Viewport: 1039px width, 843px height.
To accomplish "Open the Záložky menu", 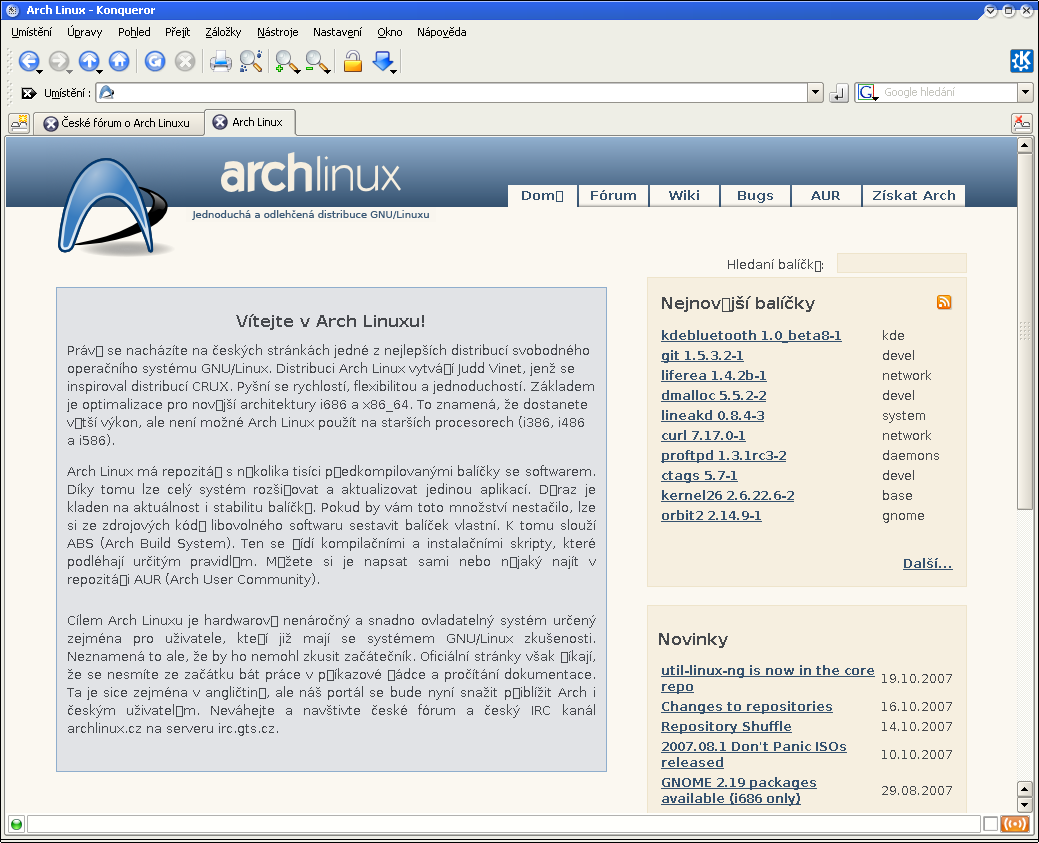I will [222, 32].
